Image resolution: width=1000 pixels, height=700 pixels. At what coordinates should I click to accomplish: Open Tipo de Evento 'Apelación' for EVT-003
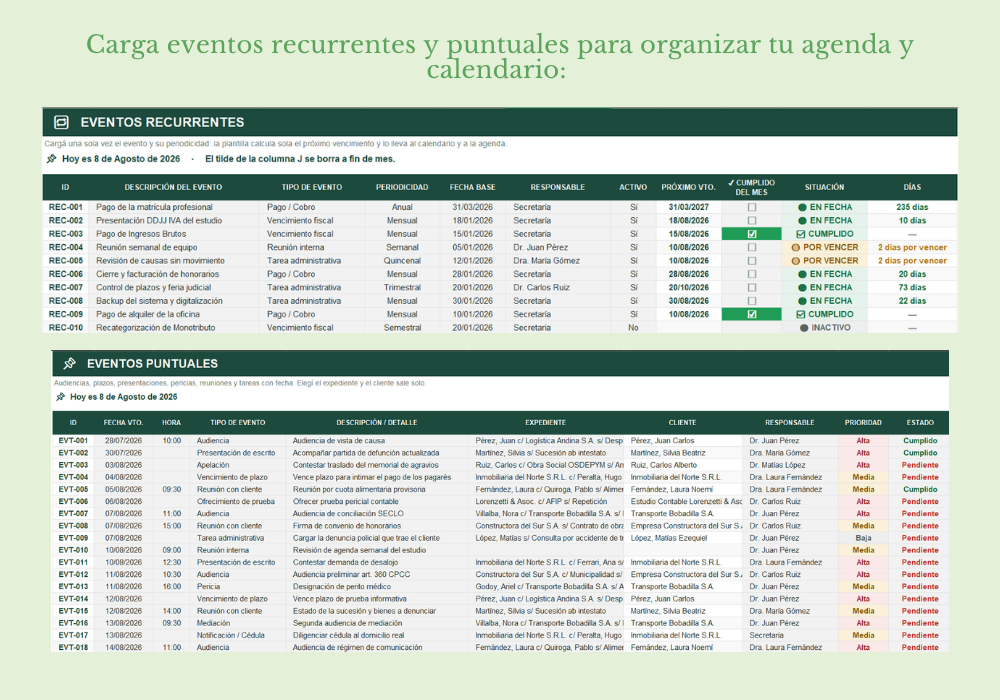[x=238, y=465]
